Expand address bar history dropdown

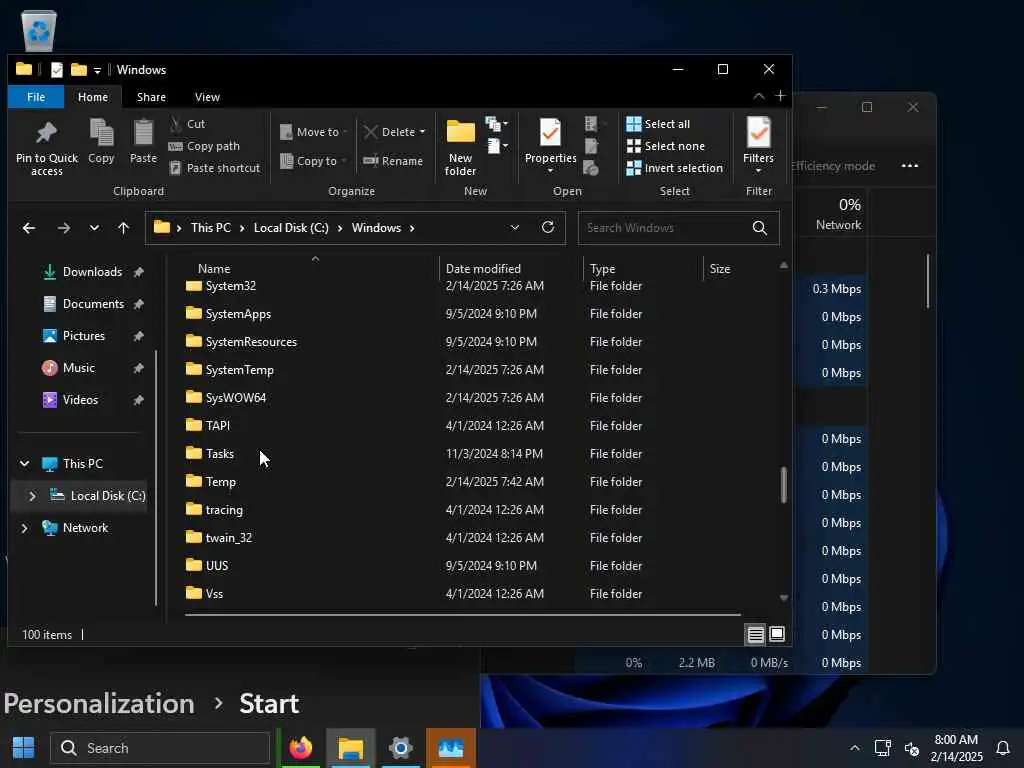[x=515, y=227]
